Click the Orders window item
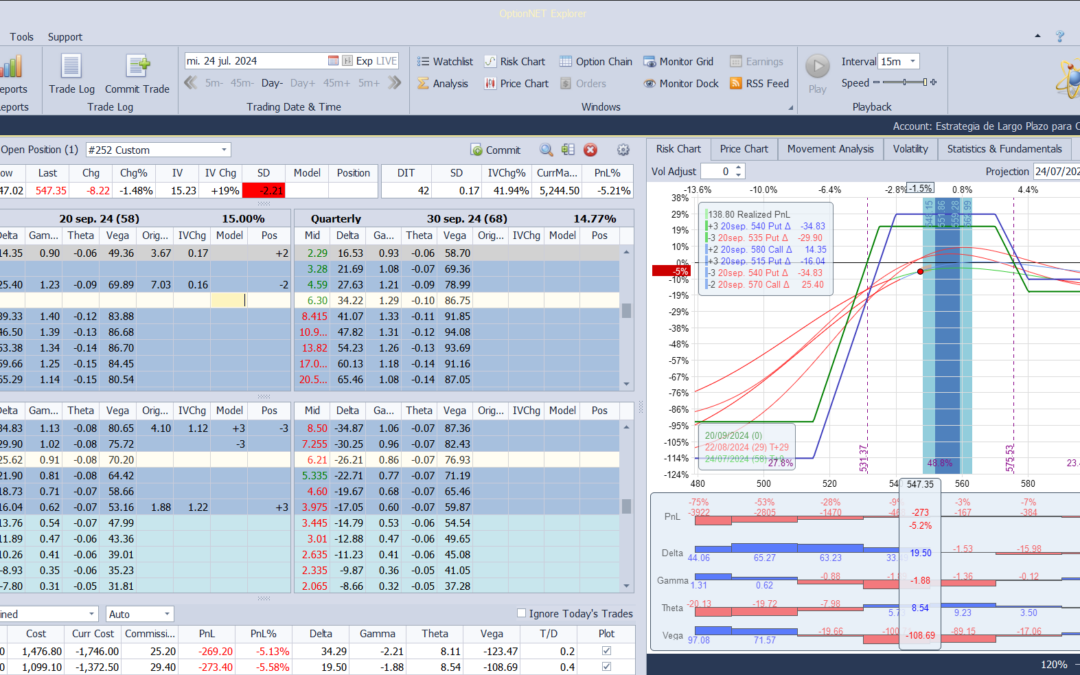 [x=583, y=83]
